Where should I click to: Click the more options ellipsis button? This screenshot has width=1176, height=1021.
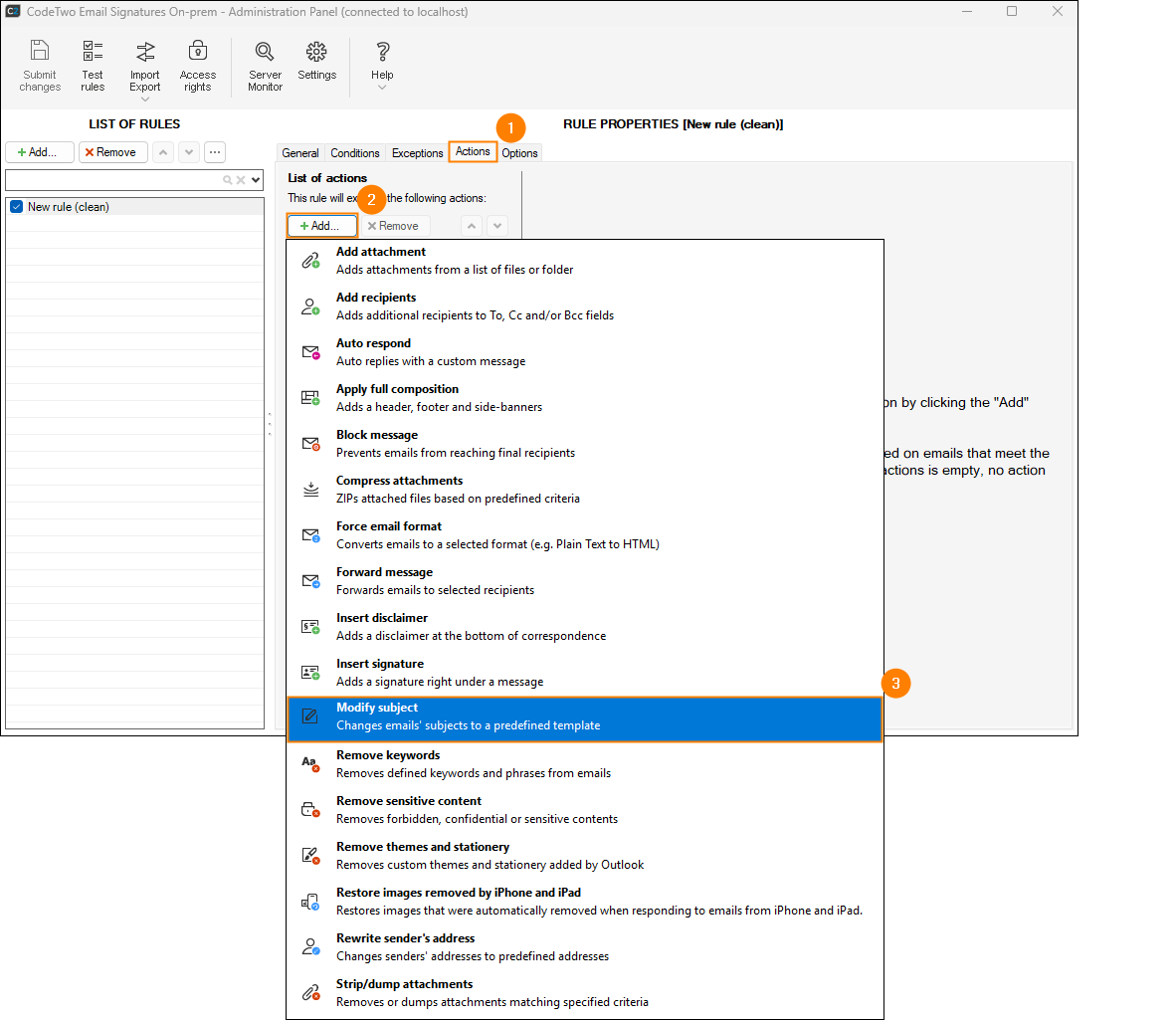215,152
